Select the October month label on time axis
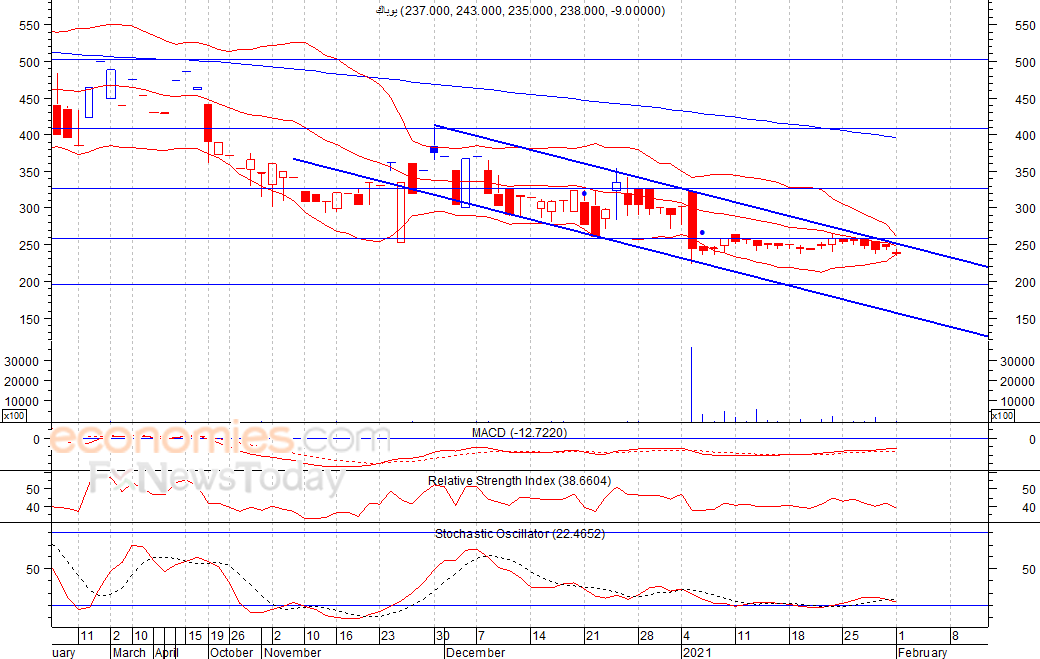The height and width of the screenshot is (659, 1040). [231, 652]
